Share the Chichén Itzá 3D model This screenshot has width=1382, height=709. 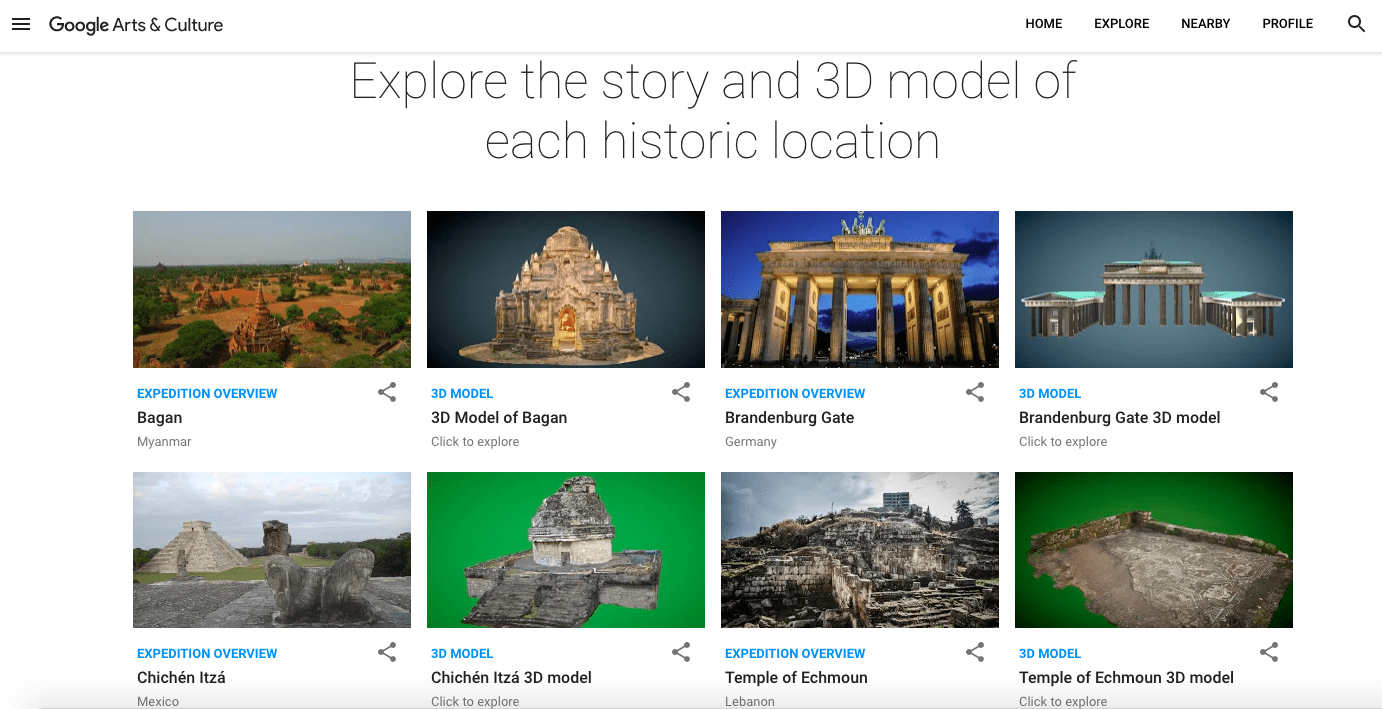(x=681, y=653)
